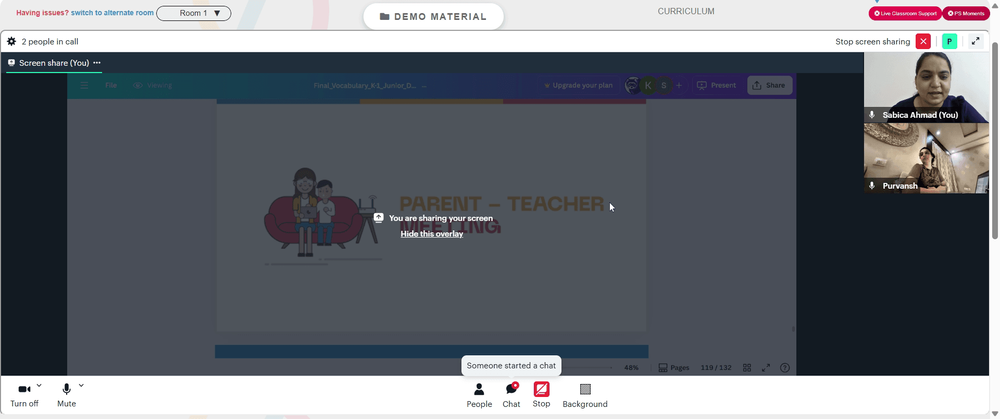
Task: Click the red stop screen sharing X
Action: (x=923, y=41)
